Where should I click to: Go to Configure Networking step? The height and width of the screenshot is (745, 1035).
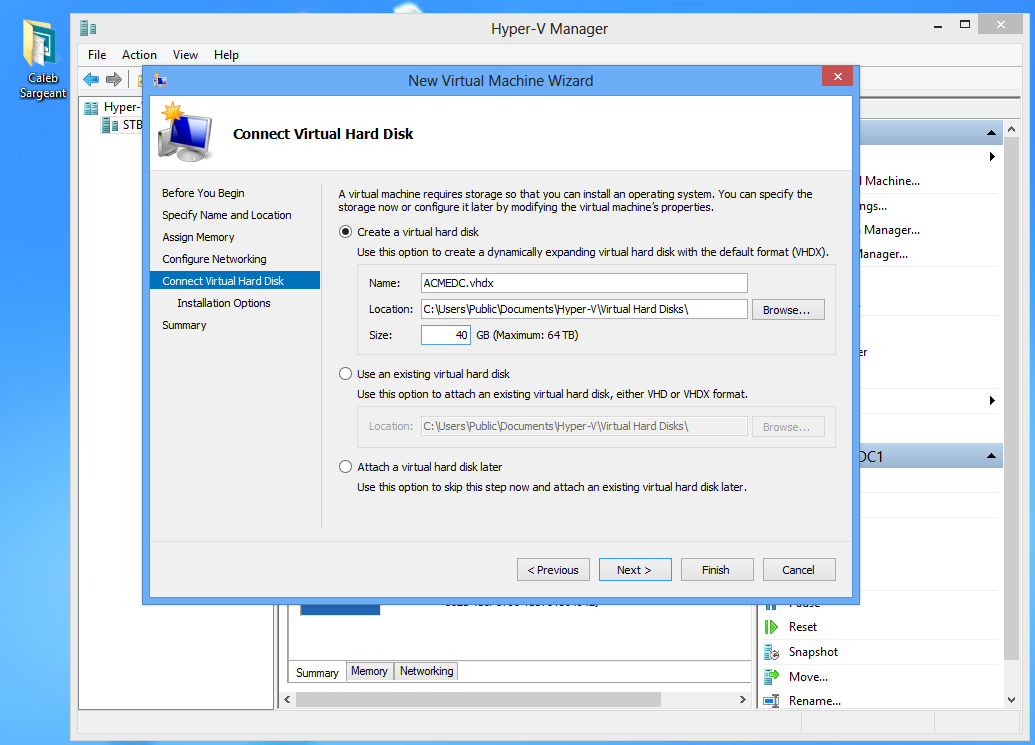(x=214, y=259)
